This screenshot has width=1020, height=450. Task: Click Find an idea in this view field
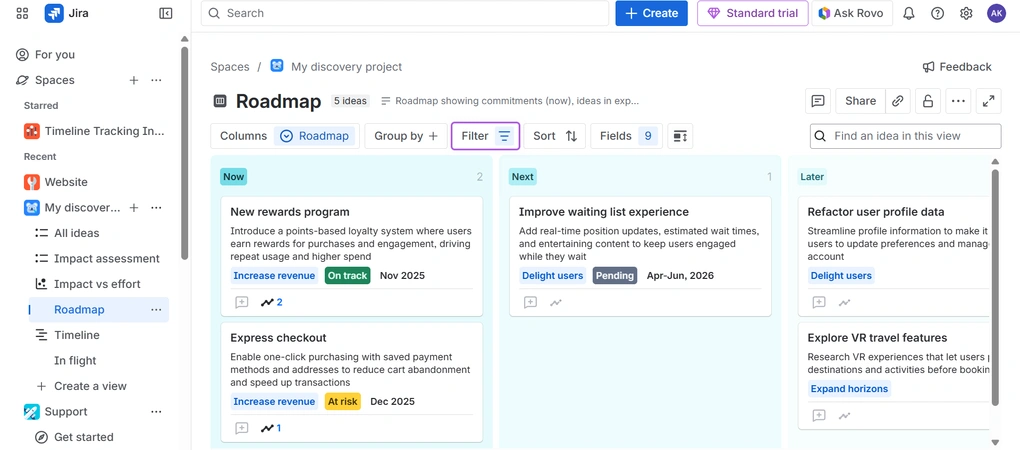click(x=906, y=136)
